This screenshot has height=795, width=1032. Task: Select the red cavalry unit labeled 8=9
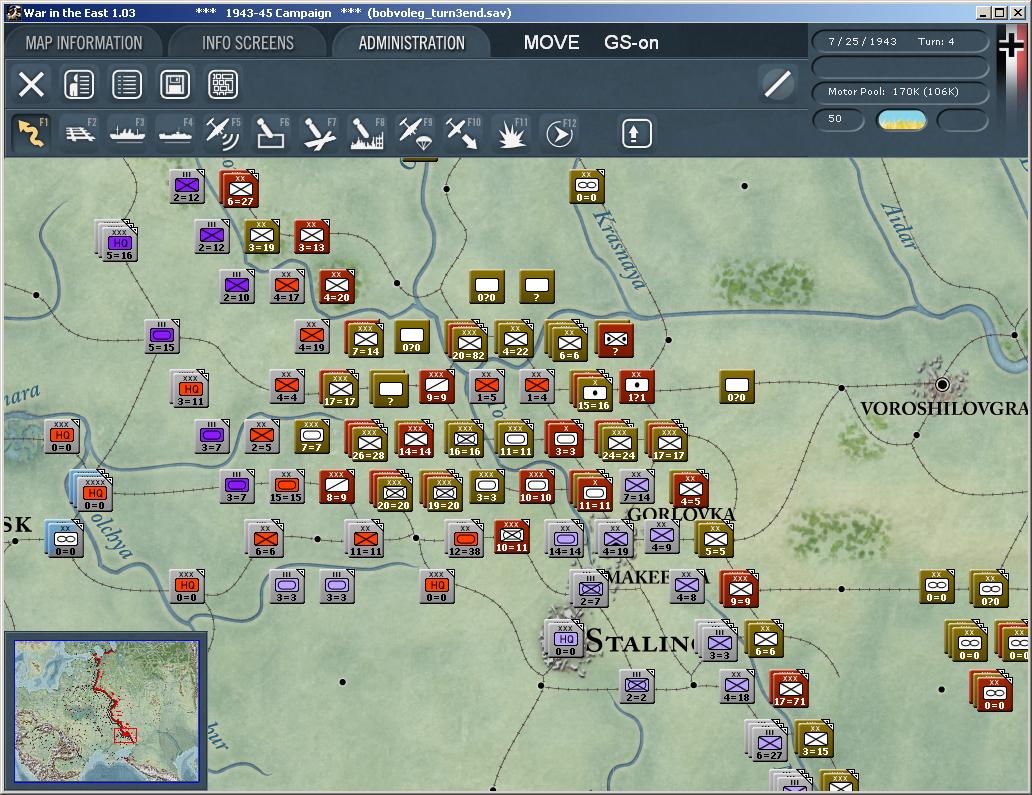point(336,487)
